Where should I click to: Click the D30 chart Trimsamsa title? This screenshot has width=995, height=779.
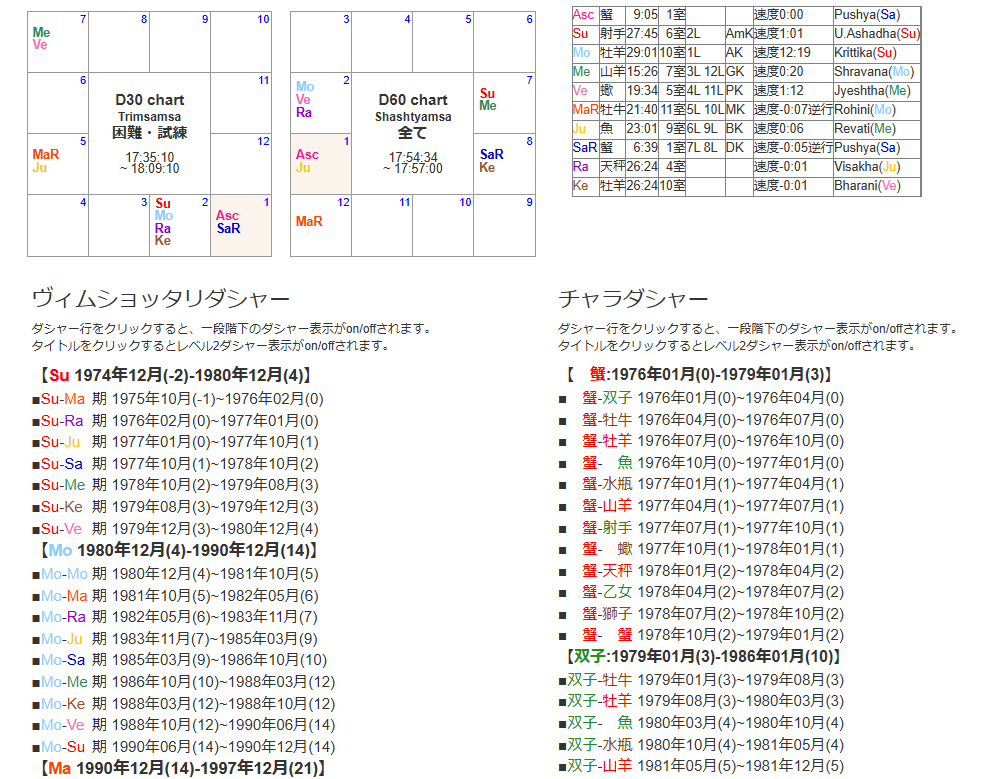[149, 100]
